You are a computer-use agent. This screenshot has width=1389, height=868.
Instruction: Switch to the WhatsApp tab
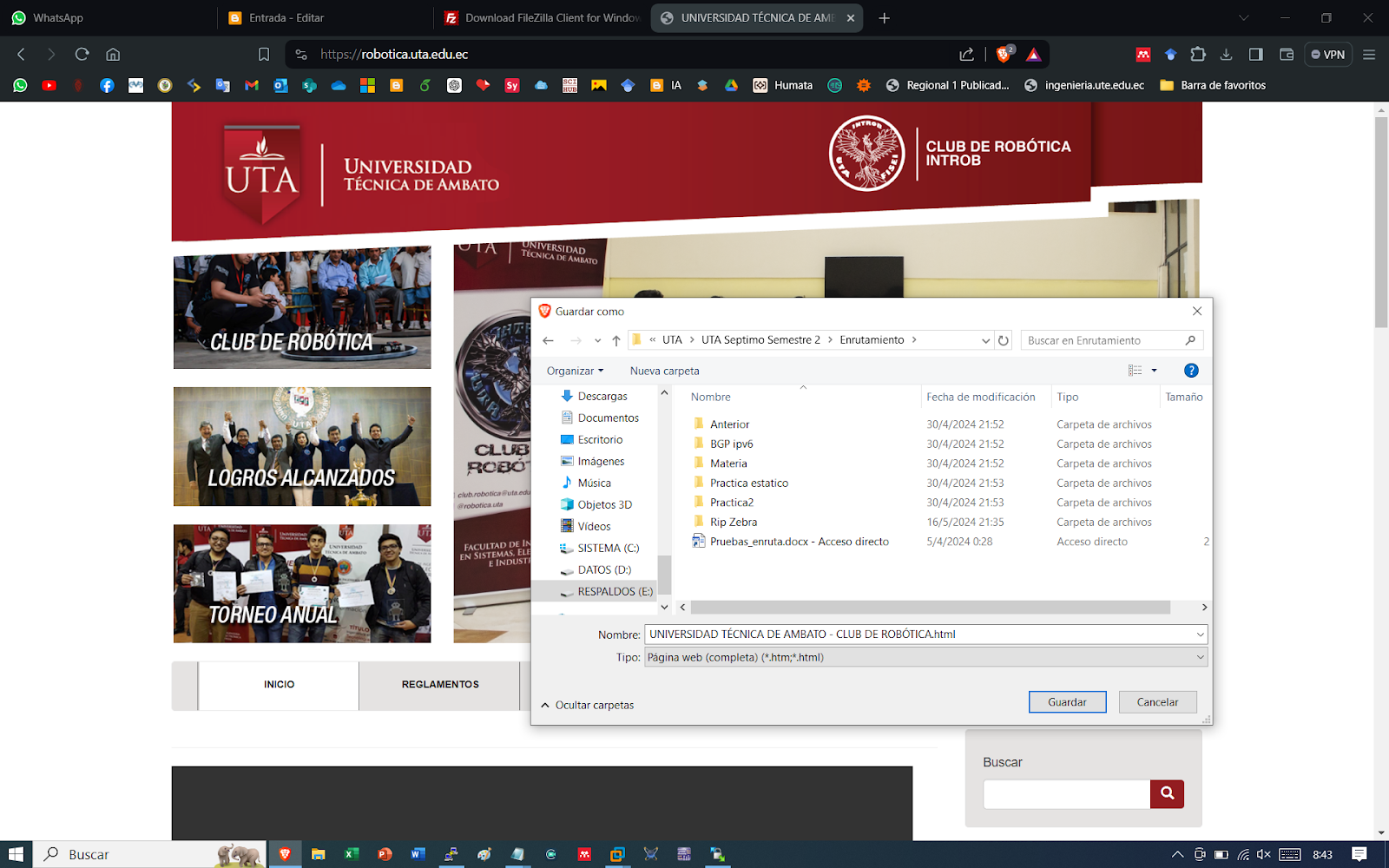108,17
